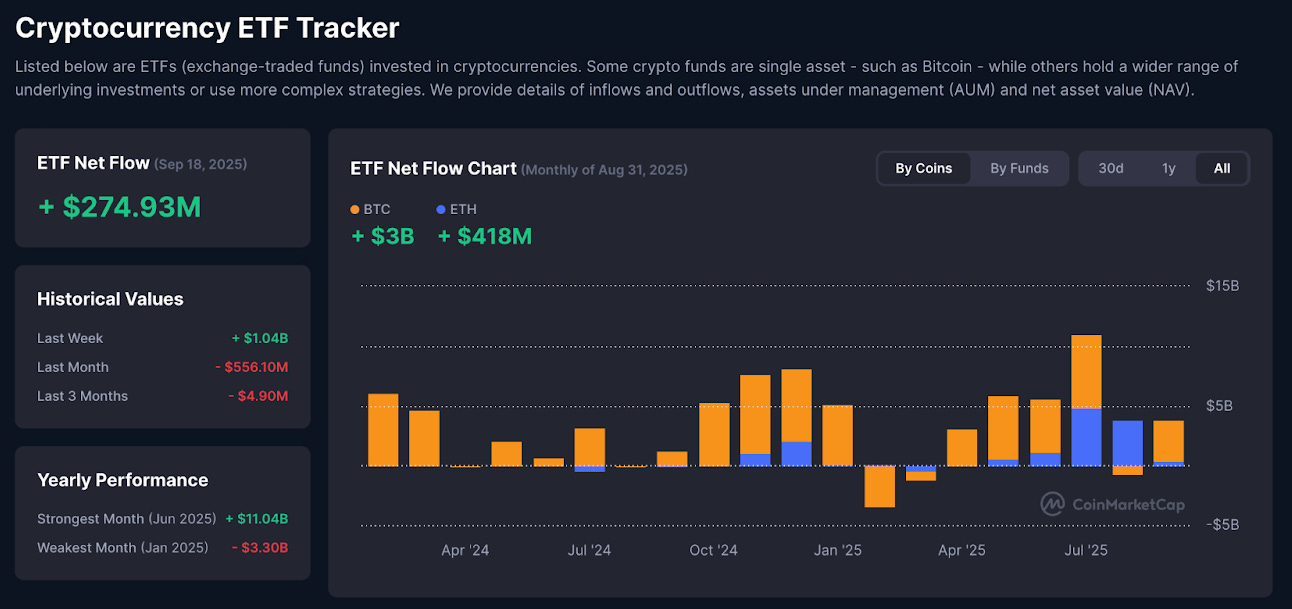This screenshot has height=609, width=1292.
Task: Click Weakest Month (Jan 2025) label
Action: tap(123, 548)
